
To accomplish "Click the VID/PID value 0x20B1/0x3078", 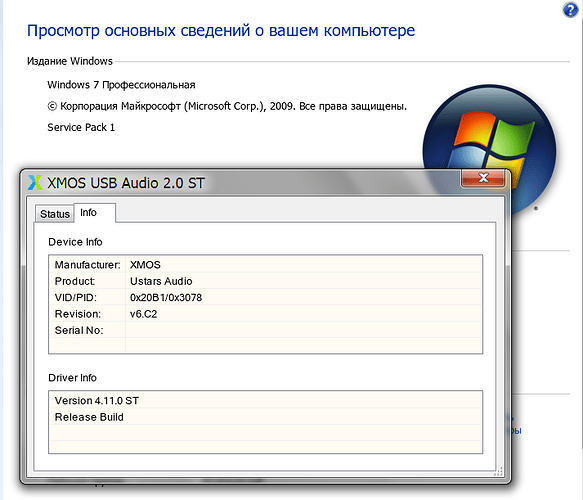I will pos(166,297).
